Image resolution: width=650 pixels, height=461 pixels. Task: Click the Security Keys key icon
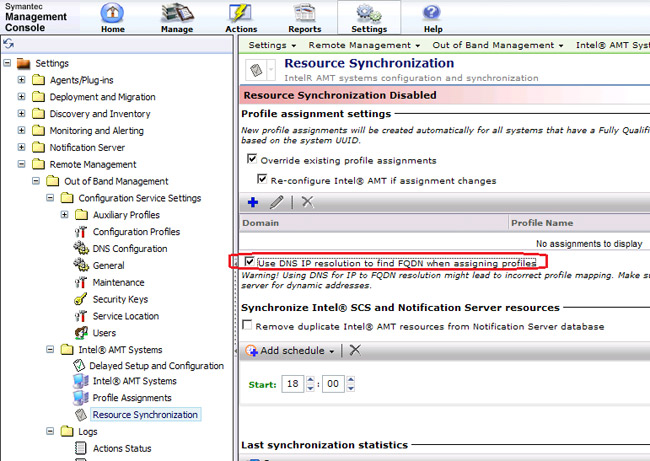[x=80, y=299]
